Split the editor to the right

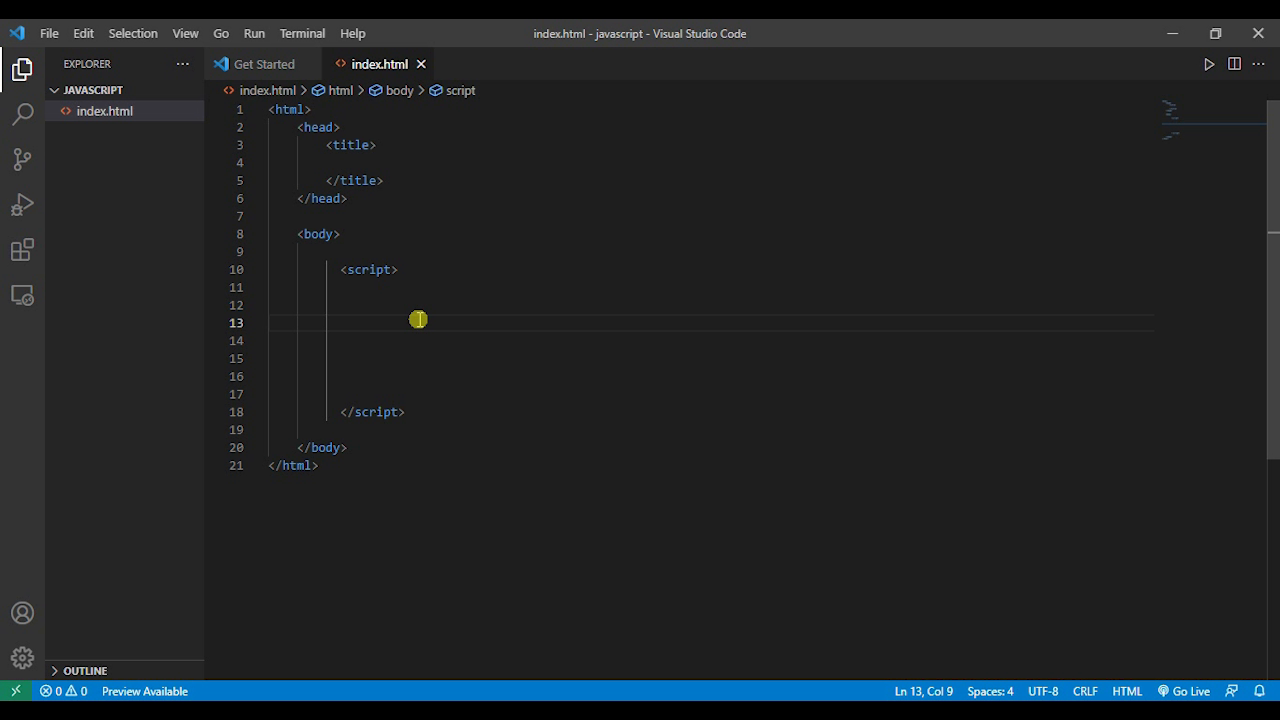click(x=1234, y=64)
